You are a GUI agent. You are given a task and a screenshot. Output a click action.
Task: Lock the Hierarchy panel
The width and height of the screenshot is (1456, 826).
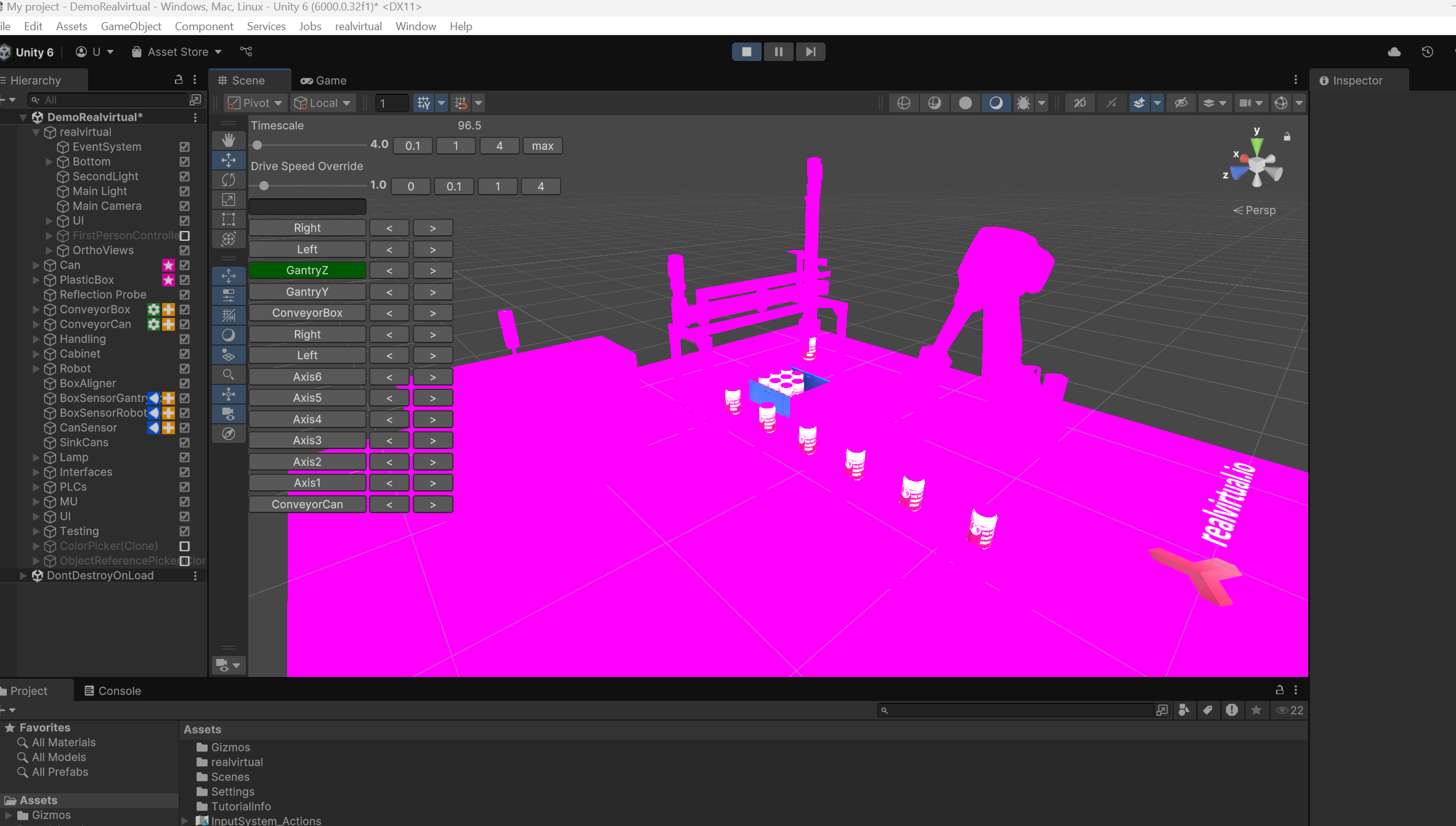tap(179, 79)
